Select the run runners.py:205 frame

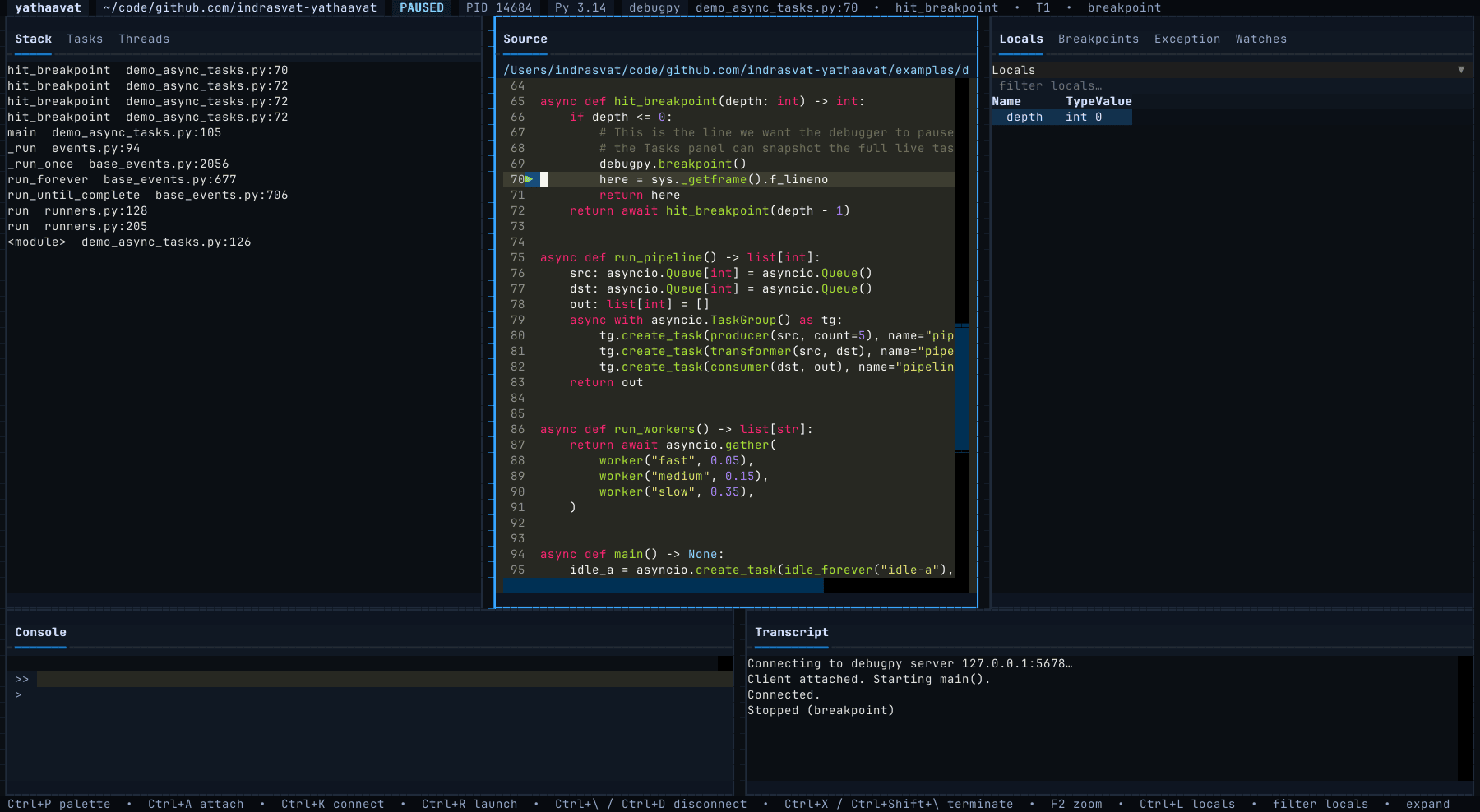(x=77, y=226)
